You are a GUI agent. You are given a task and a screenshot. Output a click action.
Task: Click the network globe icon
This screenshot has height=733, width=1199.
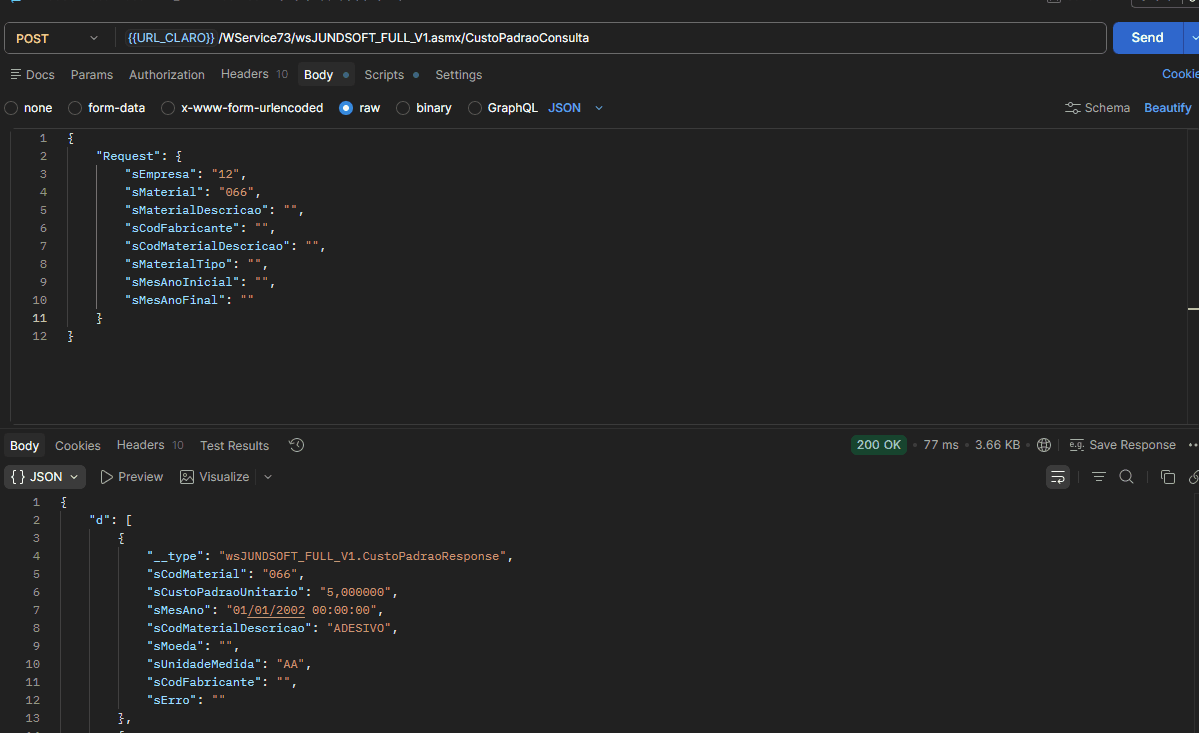1044,445
